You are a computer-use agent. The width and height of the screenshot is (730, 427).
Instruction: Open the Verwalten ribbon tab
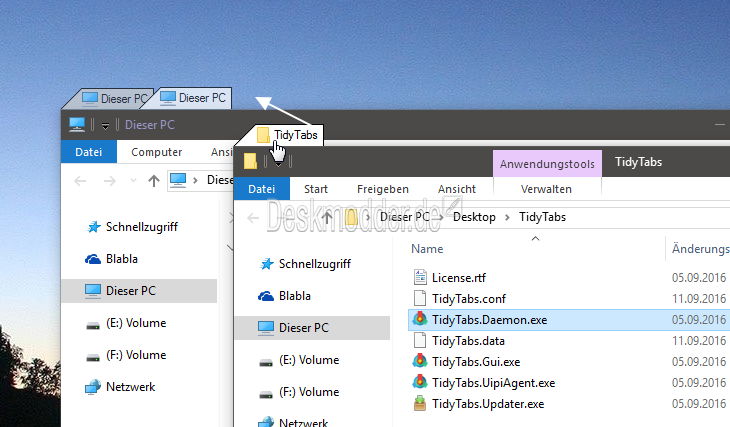(546, 189)
